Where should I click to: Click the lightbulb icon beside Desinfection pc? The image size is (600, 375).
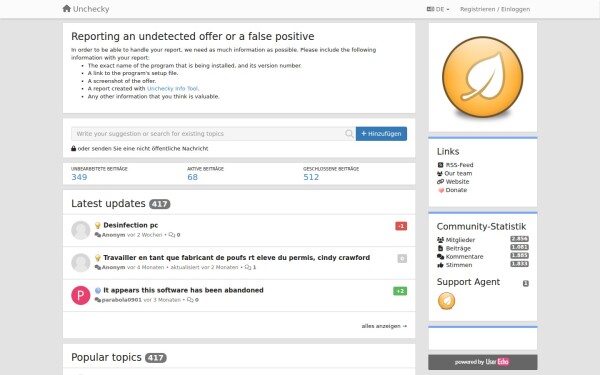coord(98,225)
